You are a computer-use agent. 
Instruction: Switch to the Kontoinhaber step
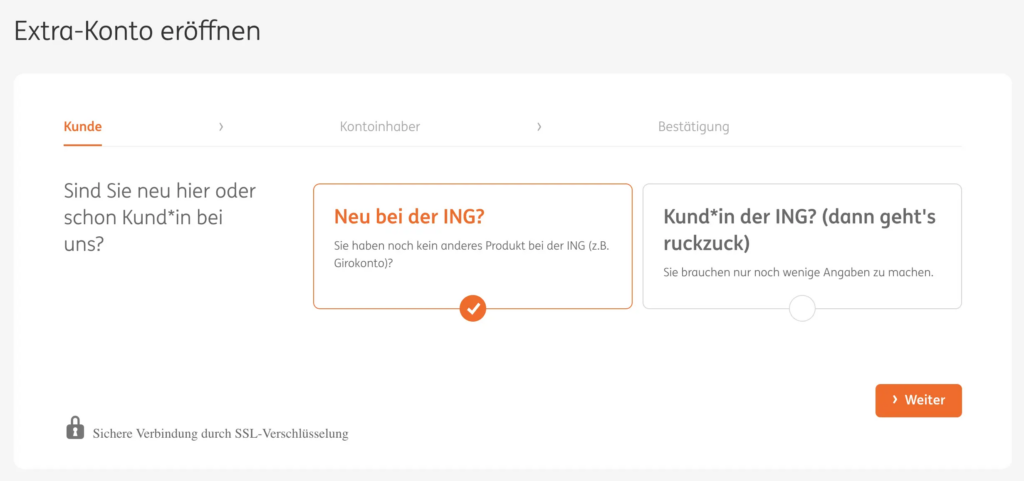pos(380,127)
